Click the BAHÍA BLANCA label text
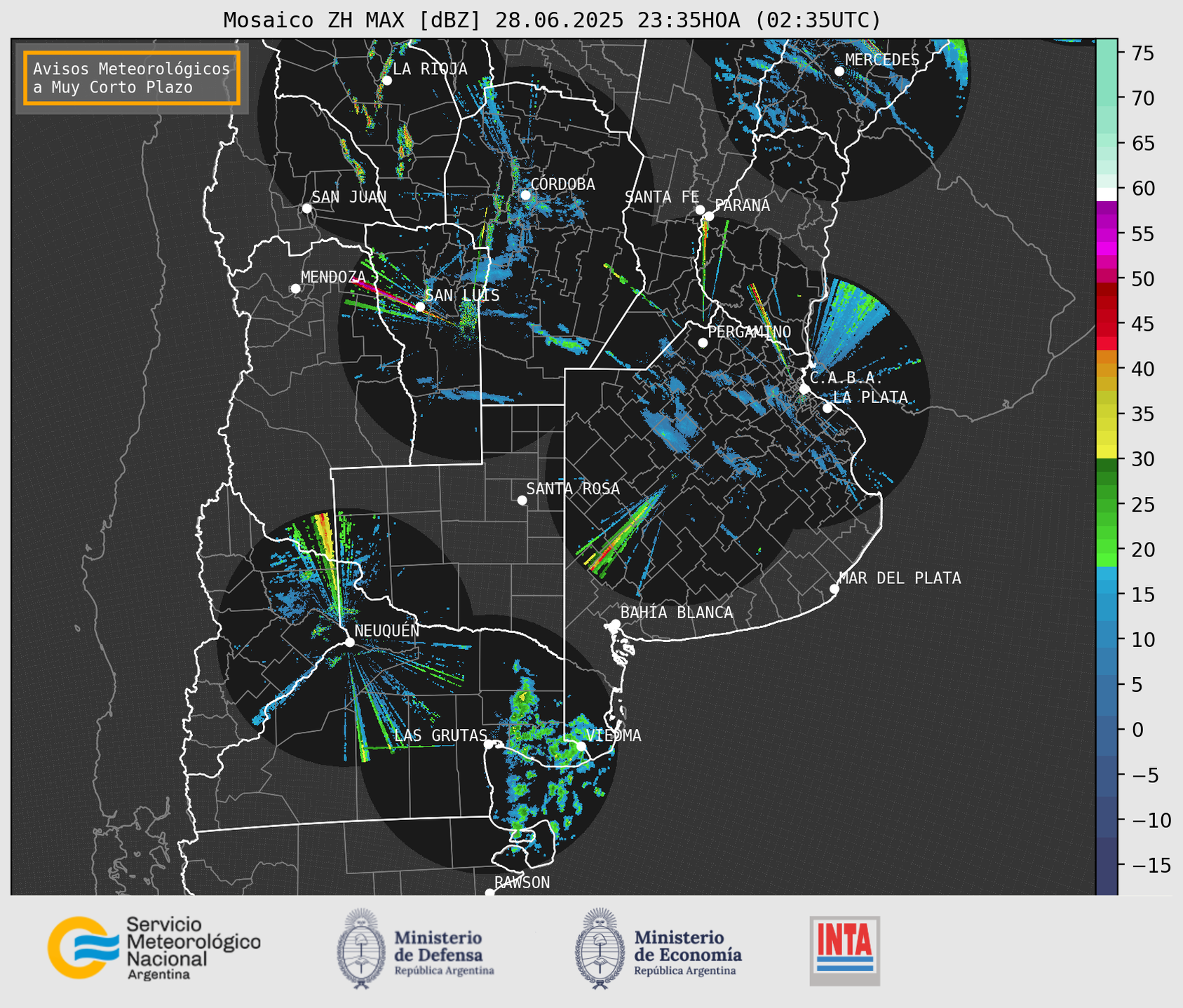 (677, 612)
